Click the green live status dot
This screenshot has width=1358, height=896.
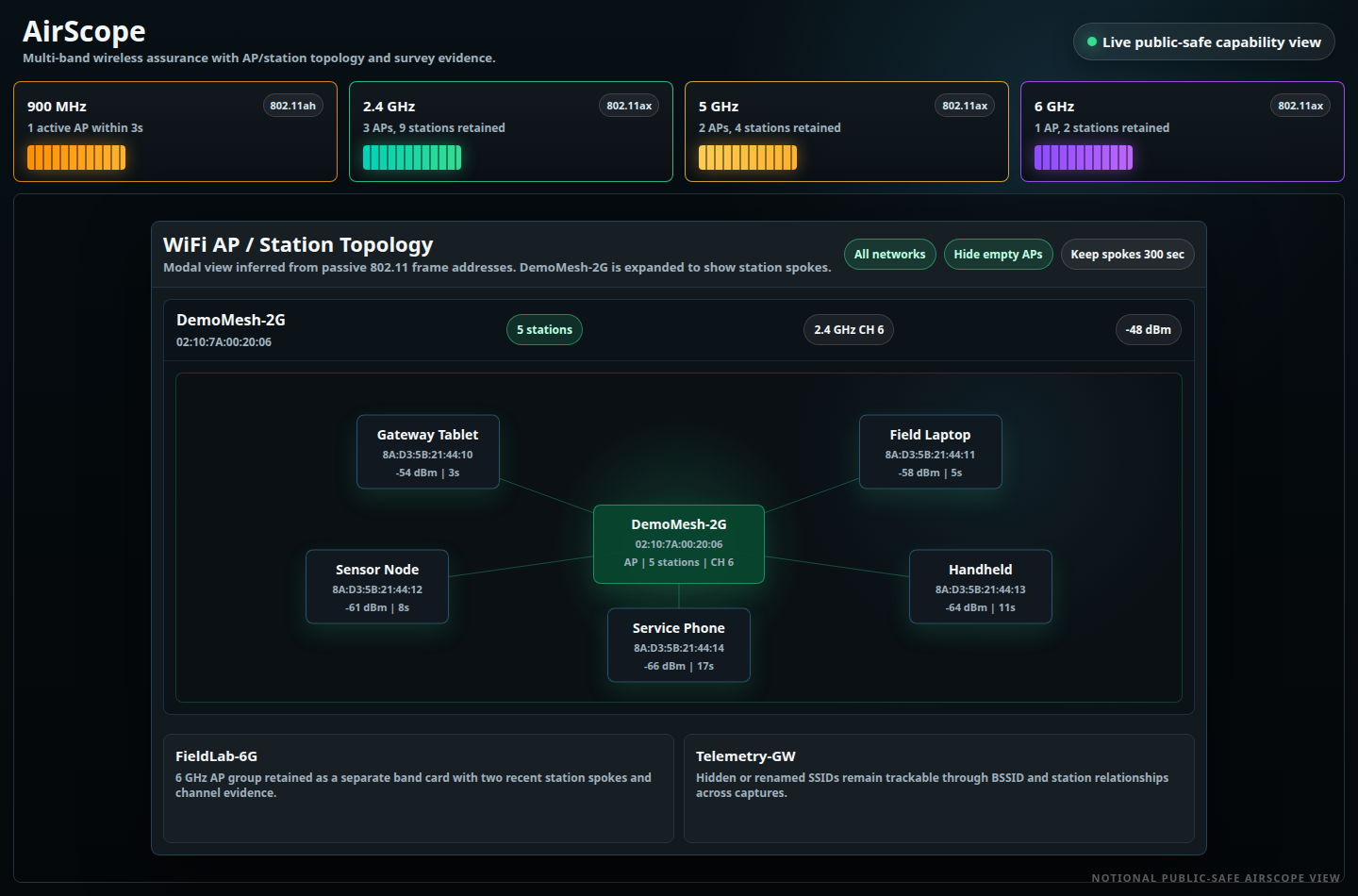(1092, 41)
